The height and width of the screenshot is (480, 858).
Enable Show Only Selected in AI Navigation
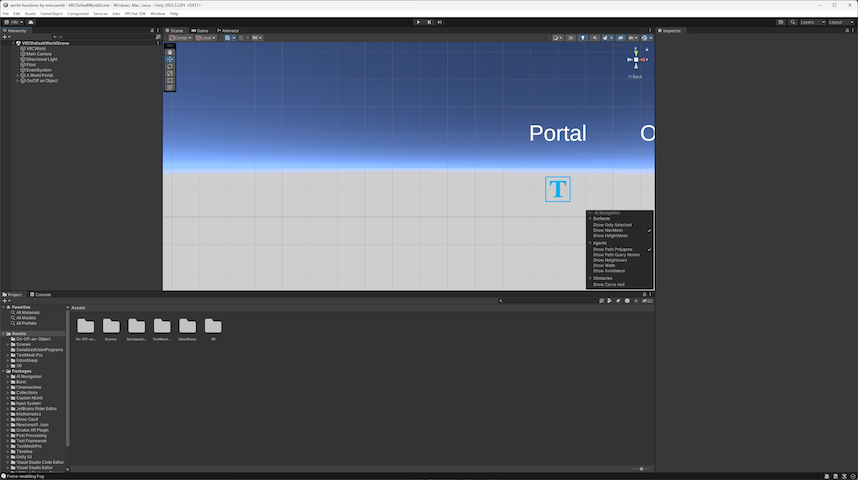pos(611,225)
